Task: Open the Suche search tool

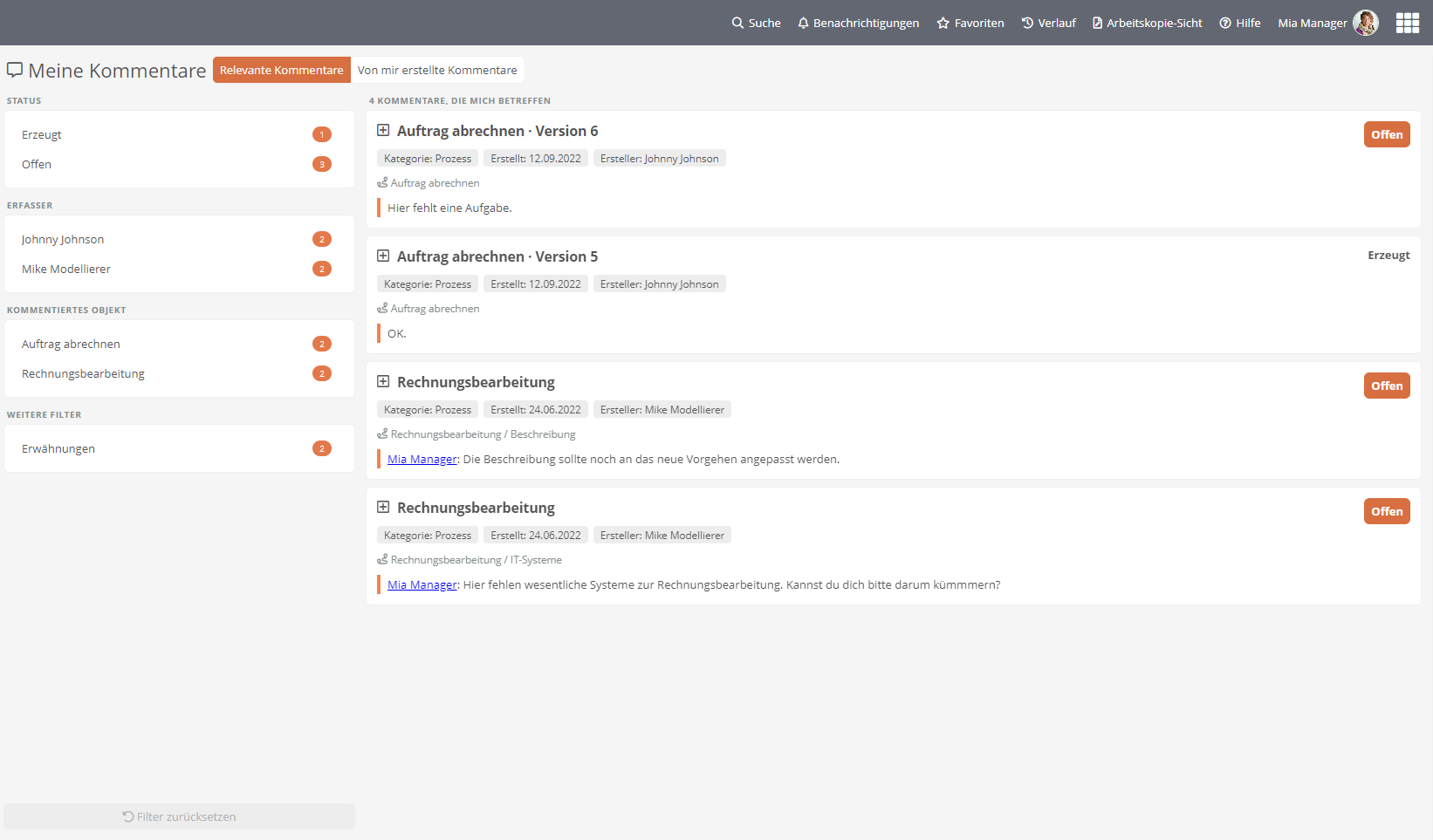Action: coord(756,23)
